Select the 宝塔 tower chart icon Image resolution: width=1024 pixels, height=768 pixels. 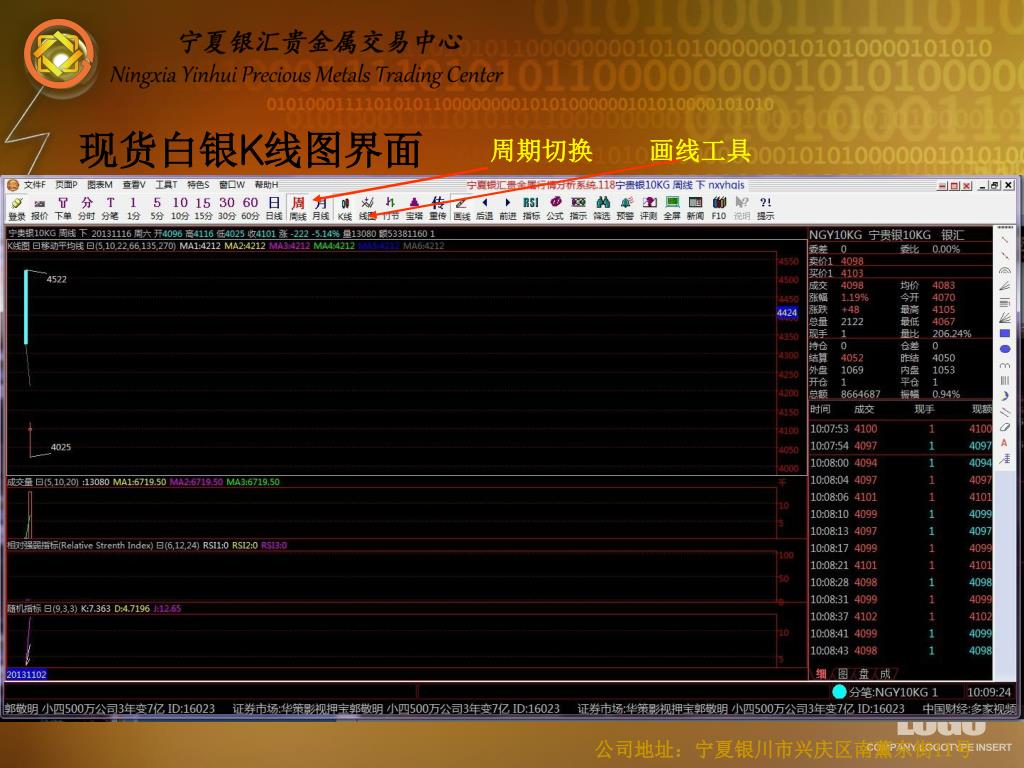coord(414,208)
